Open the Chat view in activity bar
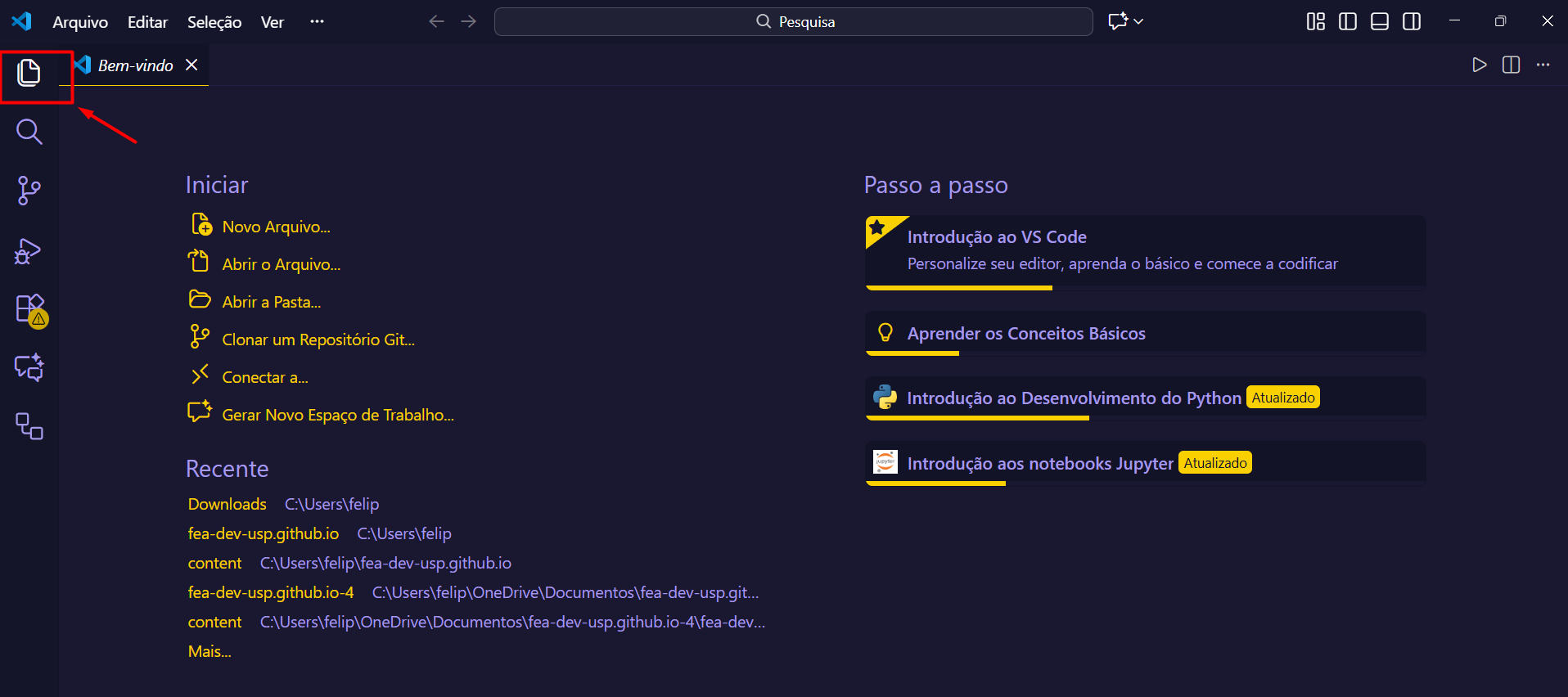The height and width of the screenshot is (697, 1568). pyautogui.click(x=29, y=368)
